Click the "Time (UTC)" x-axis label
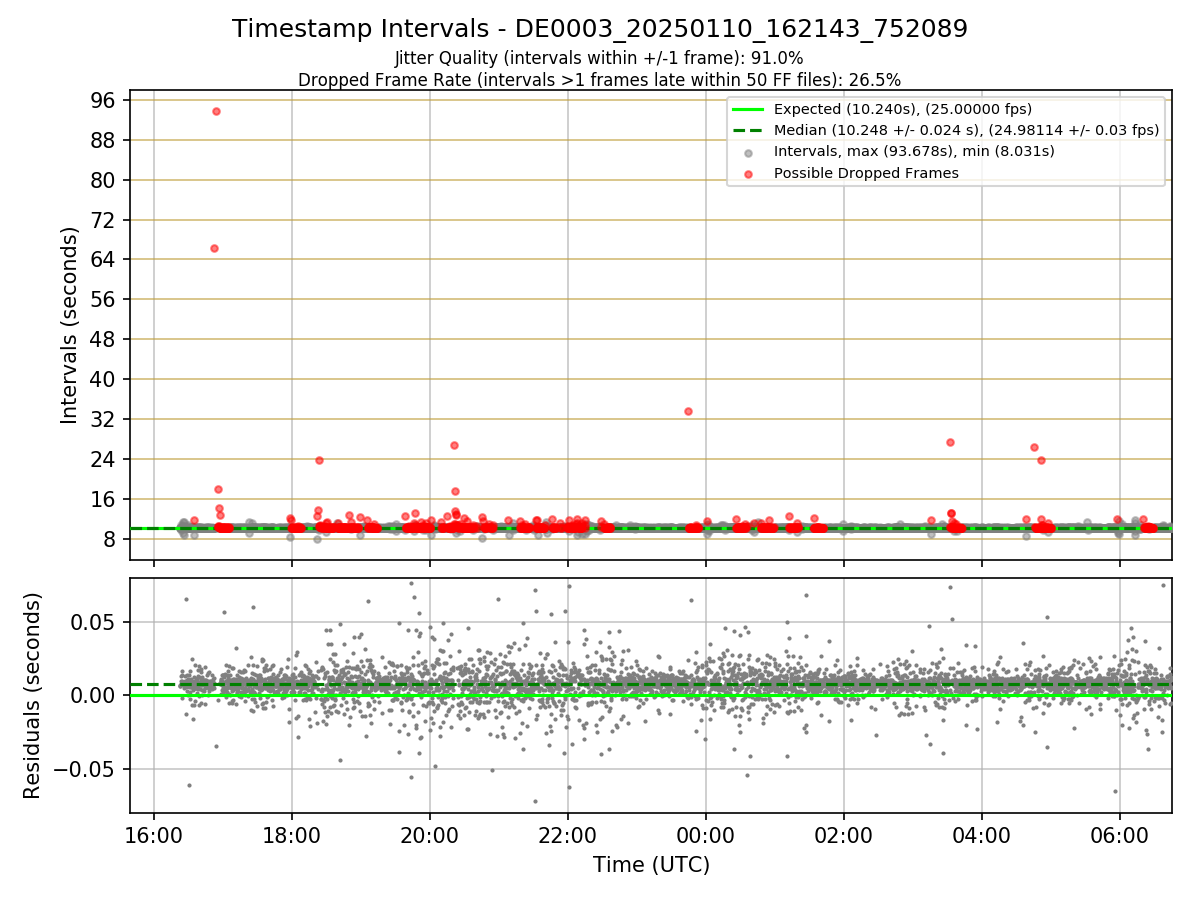This screenshot has height=900, width=1200. pos(651,864)
